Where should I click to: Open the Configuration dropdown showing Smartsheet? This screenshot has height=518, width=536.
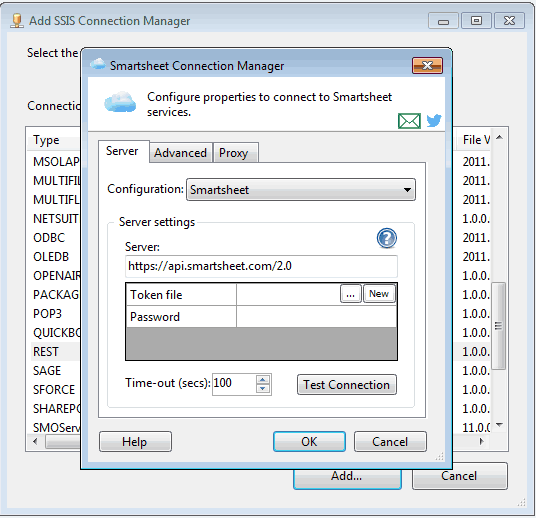coord(301,189)
